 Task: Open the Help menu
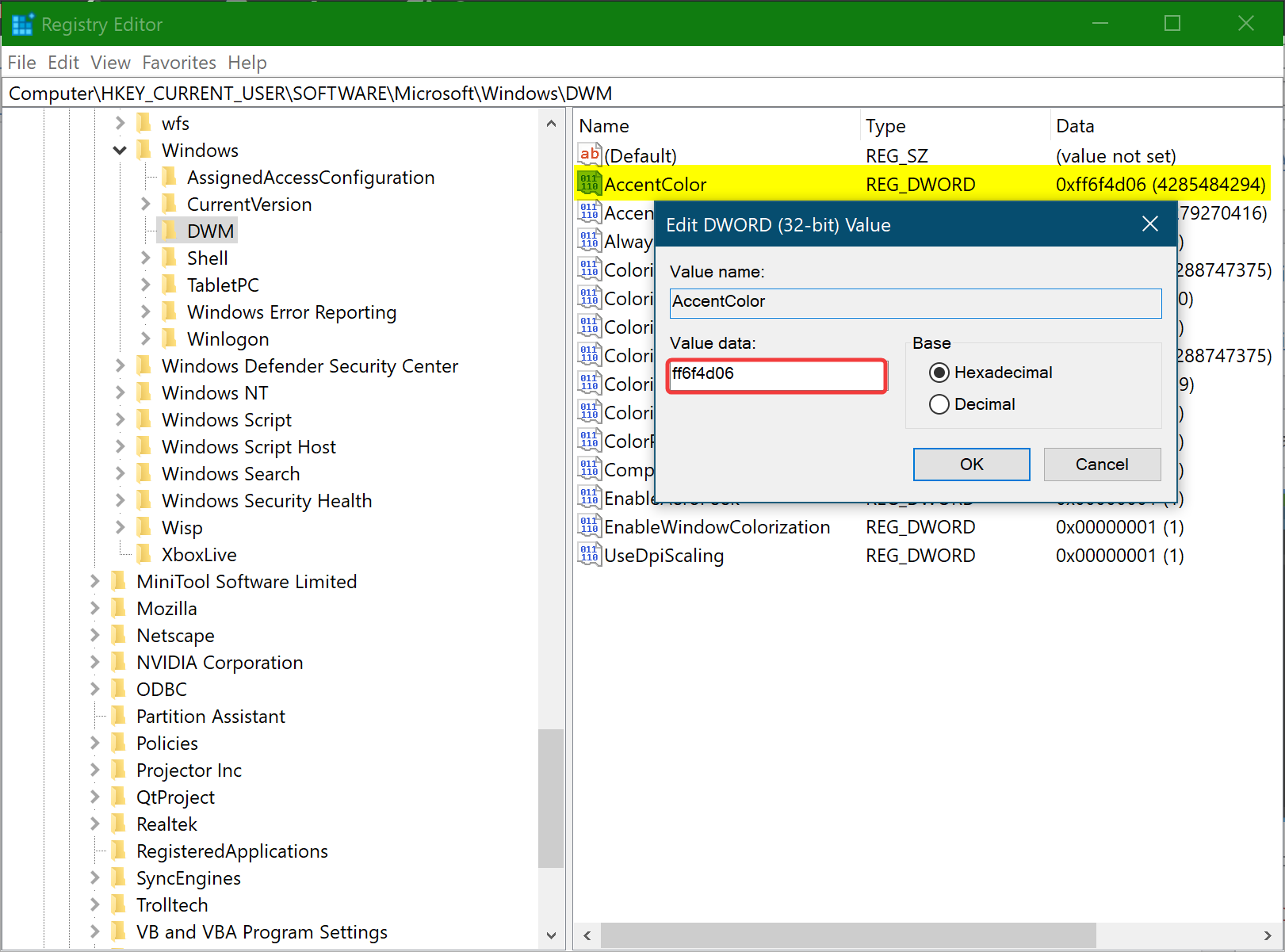tap(247, 63)
